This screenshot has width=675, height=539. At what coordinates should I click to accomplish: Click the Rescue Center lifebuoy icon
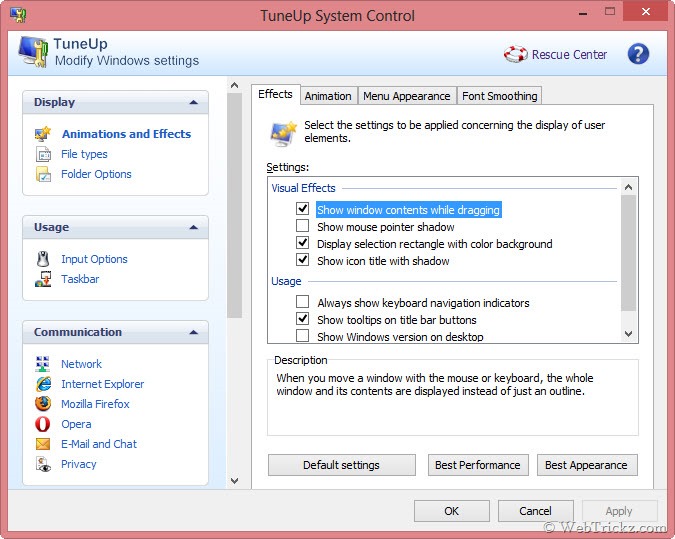pos(516,54)
